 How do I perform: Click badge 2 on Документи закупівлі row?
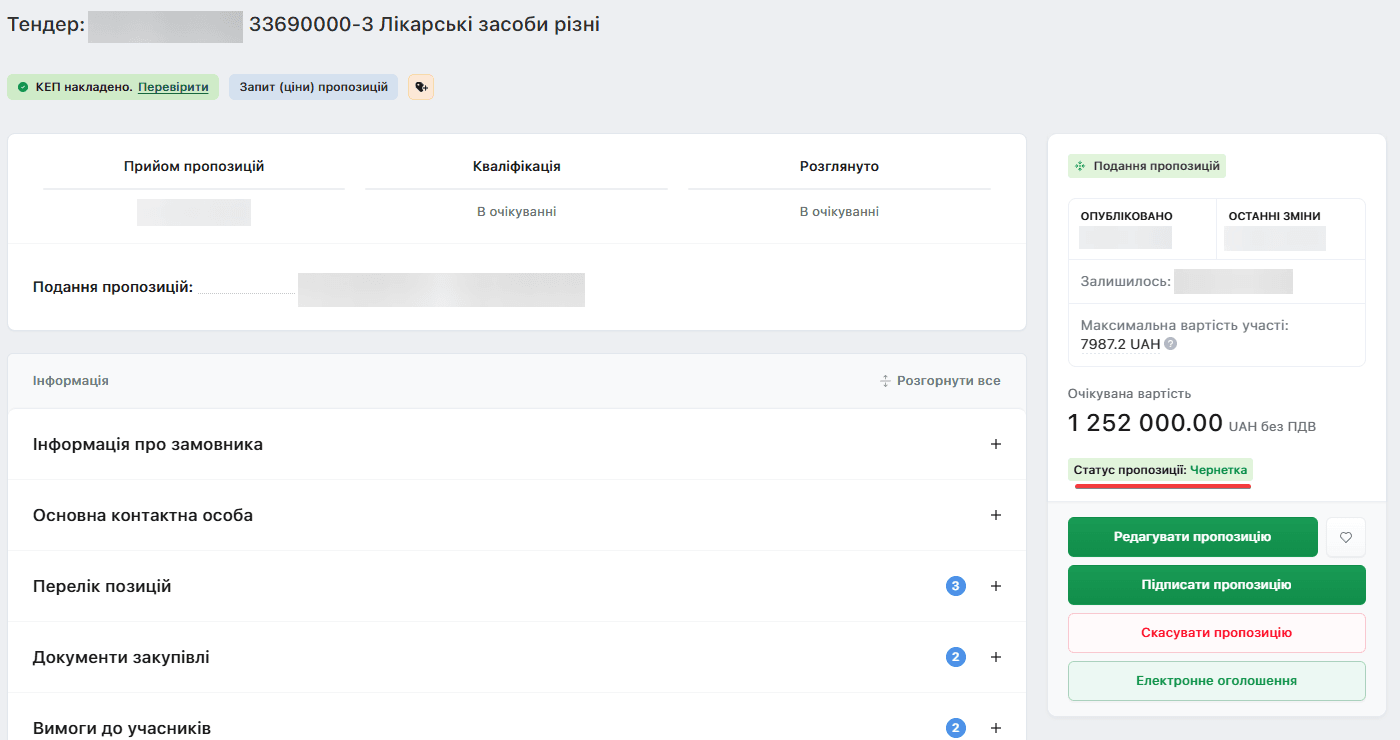[956, 657]
